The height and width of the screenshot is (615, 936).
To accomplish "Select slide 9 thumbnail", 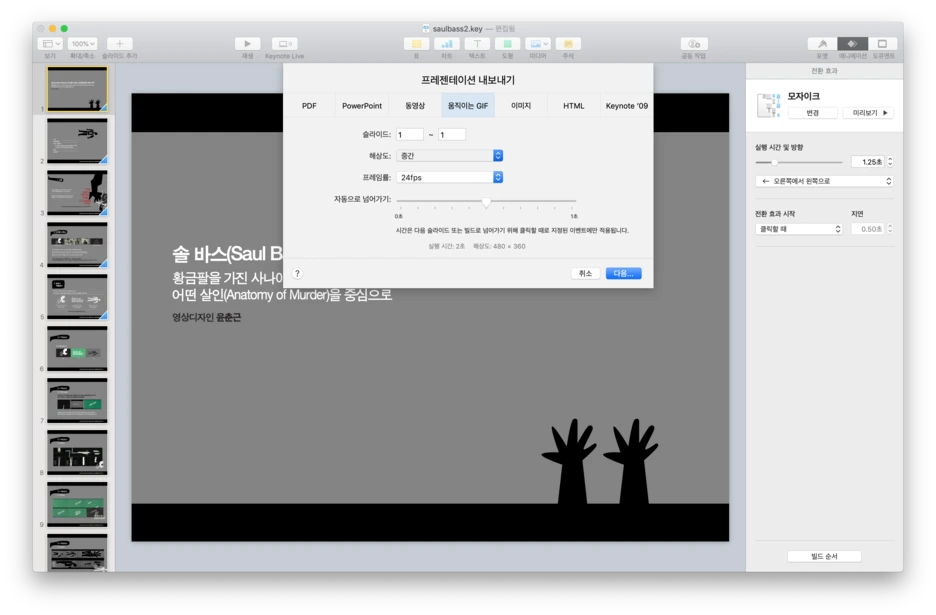I will [x=78, y=505].
